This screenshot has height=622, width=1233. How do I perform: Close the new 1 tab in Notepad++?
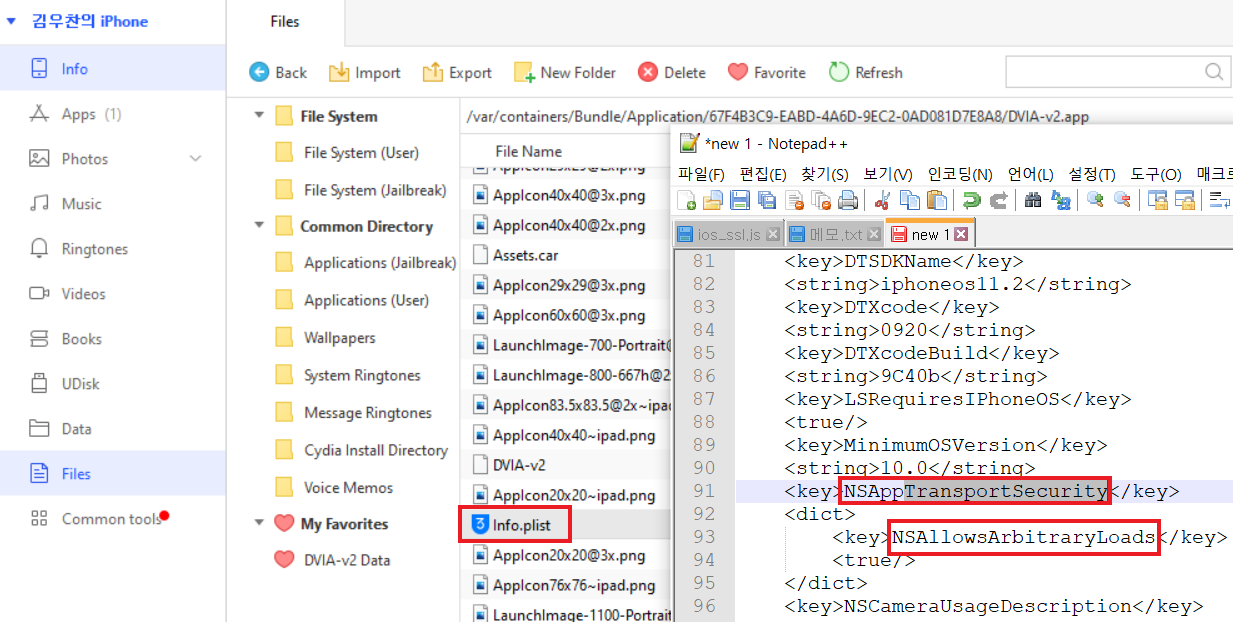(x=961, y=235)
